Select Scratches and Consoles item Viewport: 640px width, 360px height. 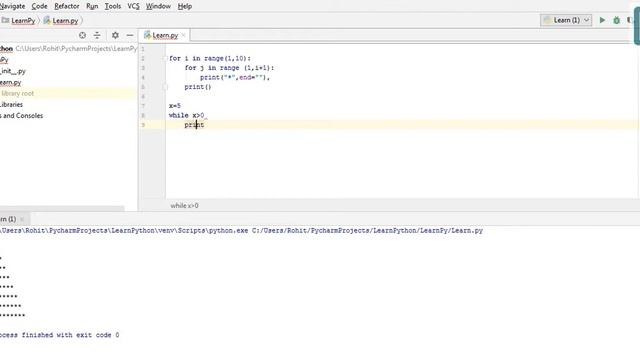pos(22,116)
